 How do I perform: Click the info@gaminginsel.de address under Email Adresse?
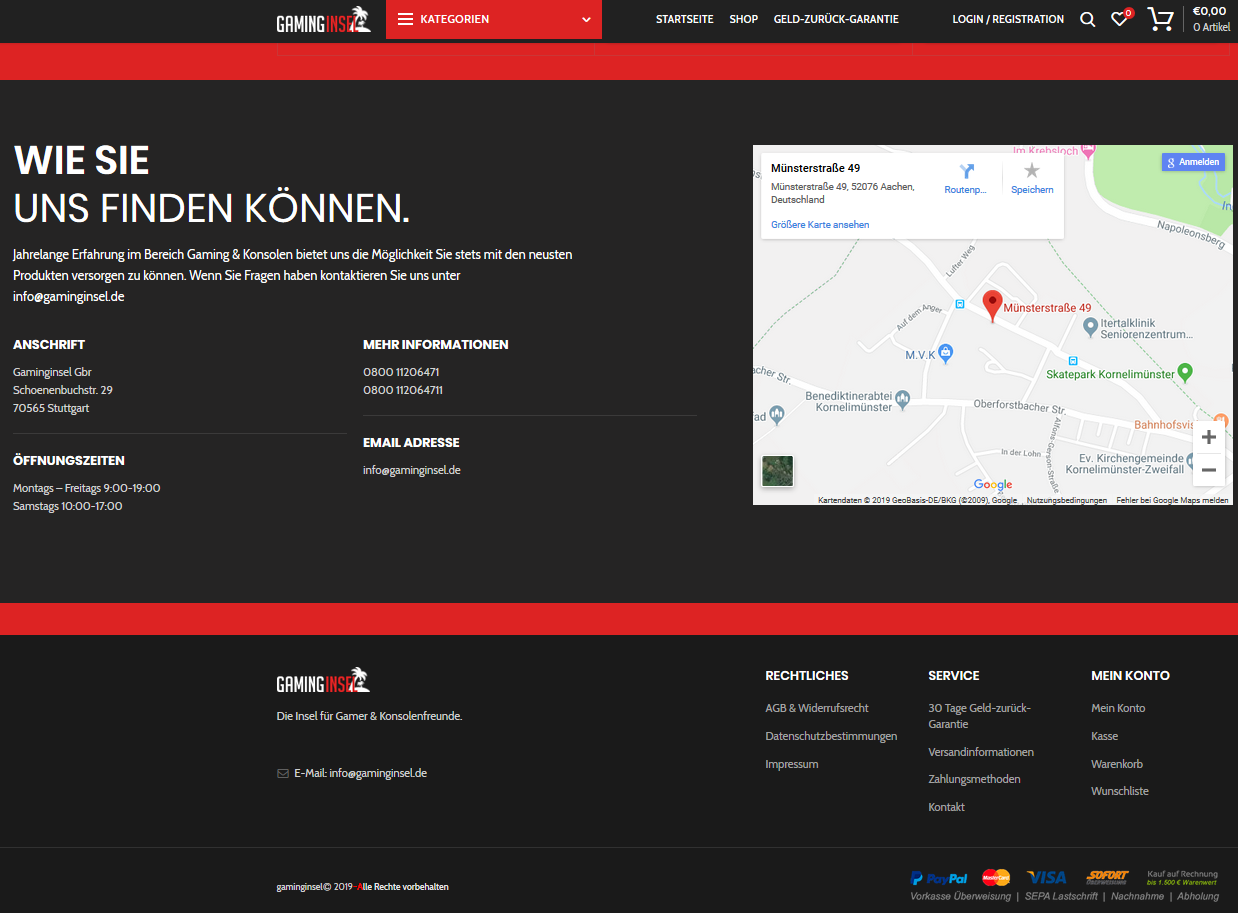[x=412, y=470]
